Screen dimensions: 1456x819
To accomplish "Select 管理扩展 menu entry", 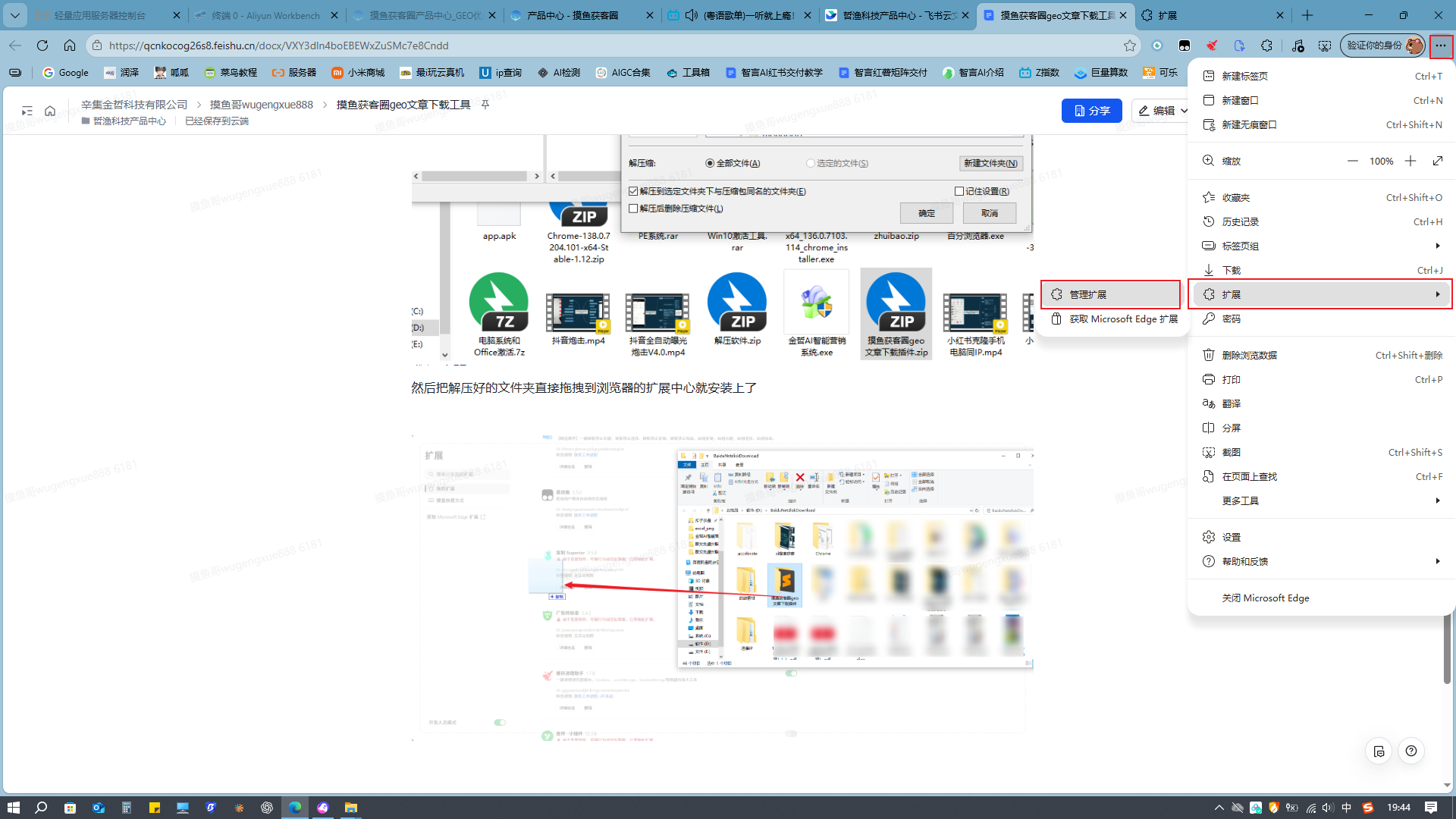I will tap(1110, 294).
